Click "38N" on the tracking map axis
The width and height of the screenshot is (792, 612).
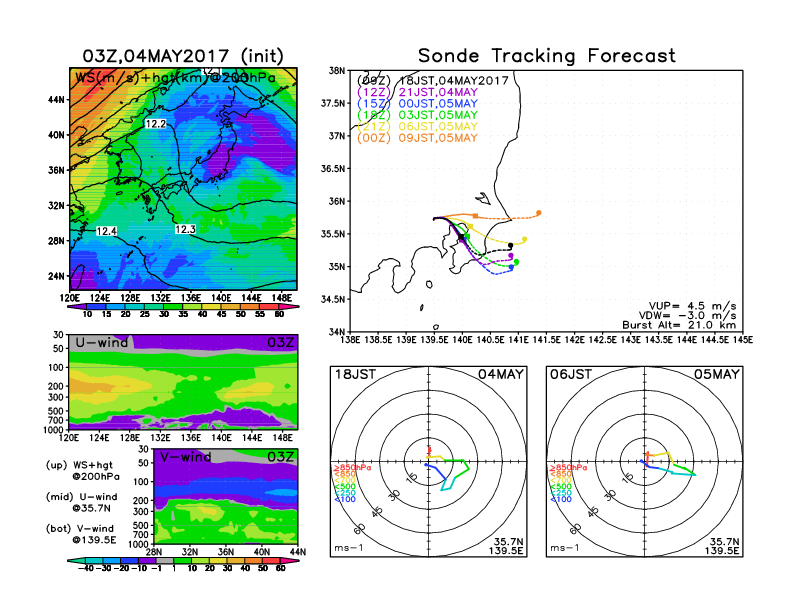coord(336,70)
